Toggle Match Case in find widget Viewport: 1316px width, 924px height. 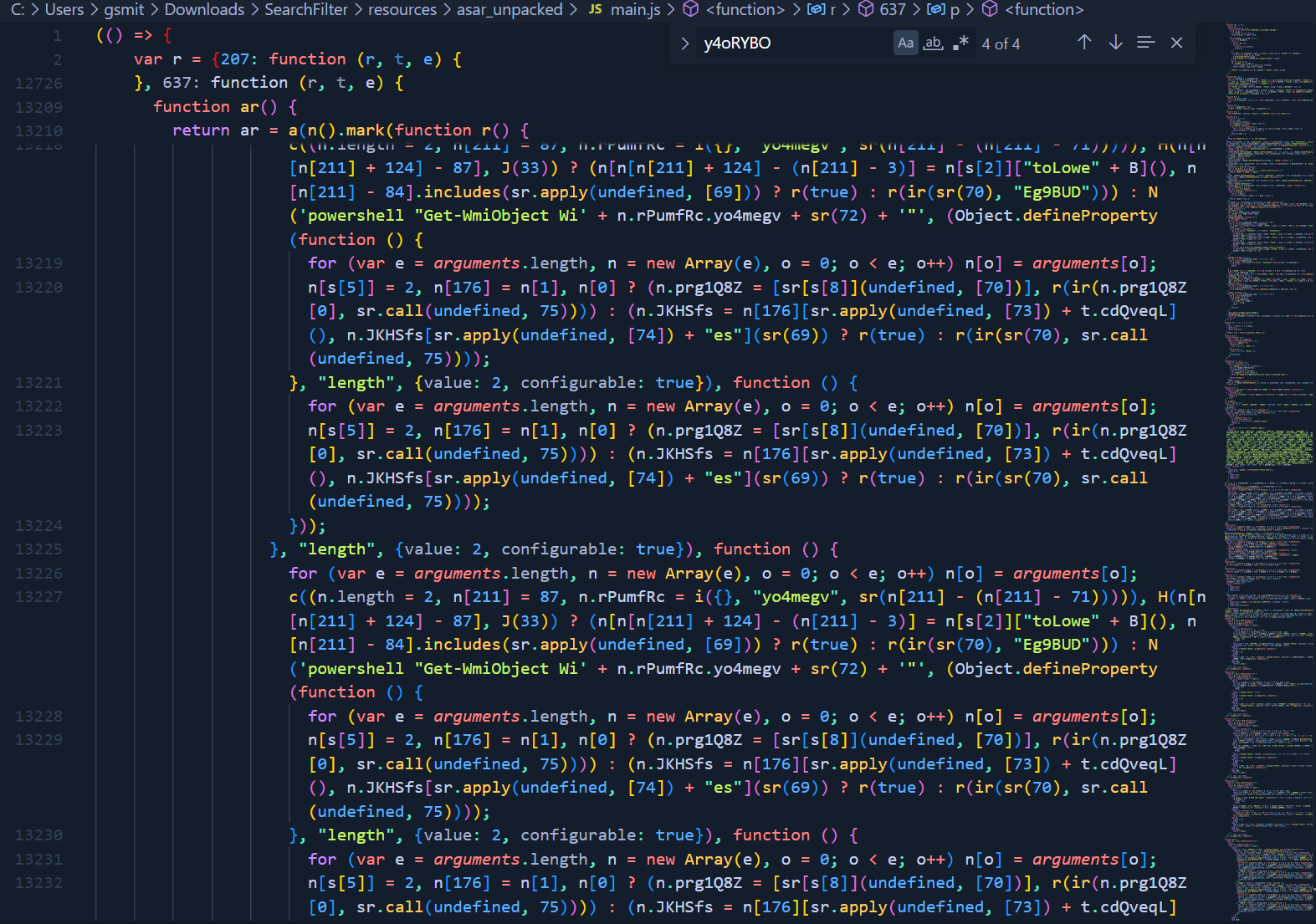[905, 43]
